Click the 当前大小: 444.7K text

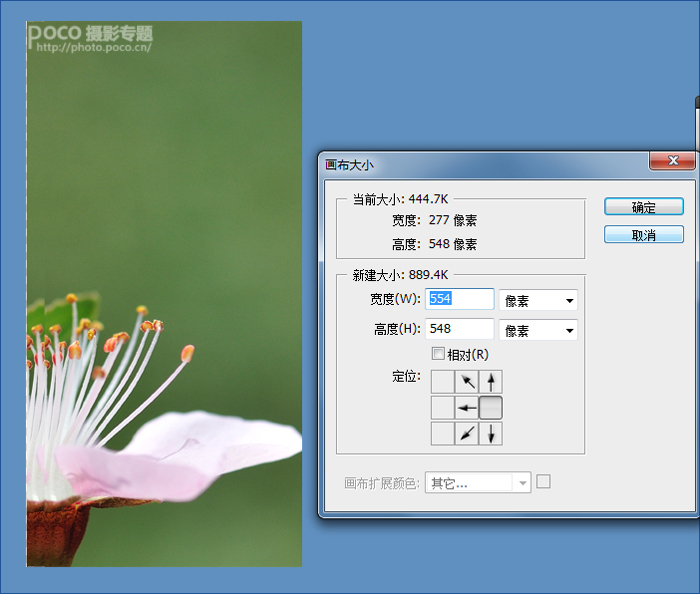coord(400,199)
